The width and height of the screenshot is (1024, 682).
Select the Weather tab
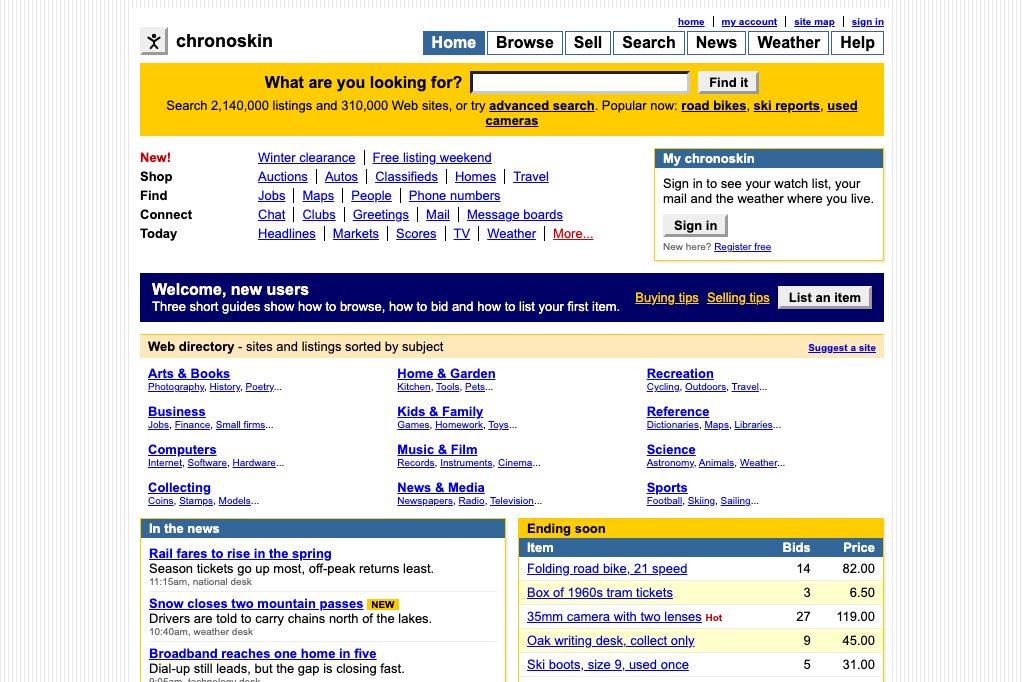(788, 42)
